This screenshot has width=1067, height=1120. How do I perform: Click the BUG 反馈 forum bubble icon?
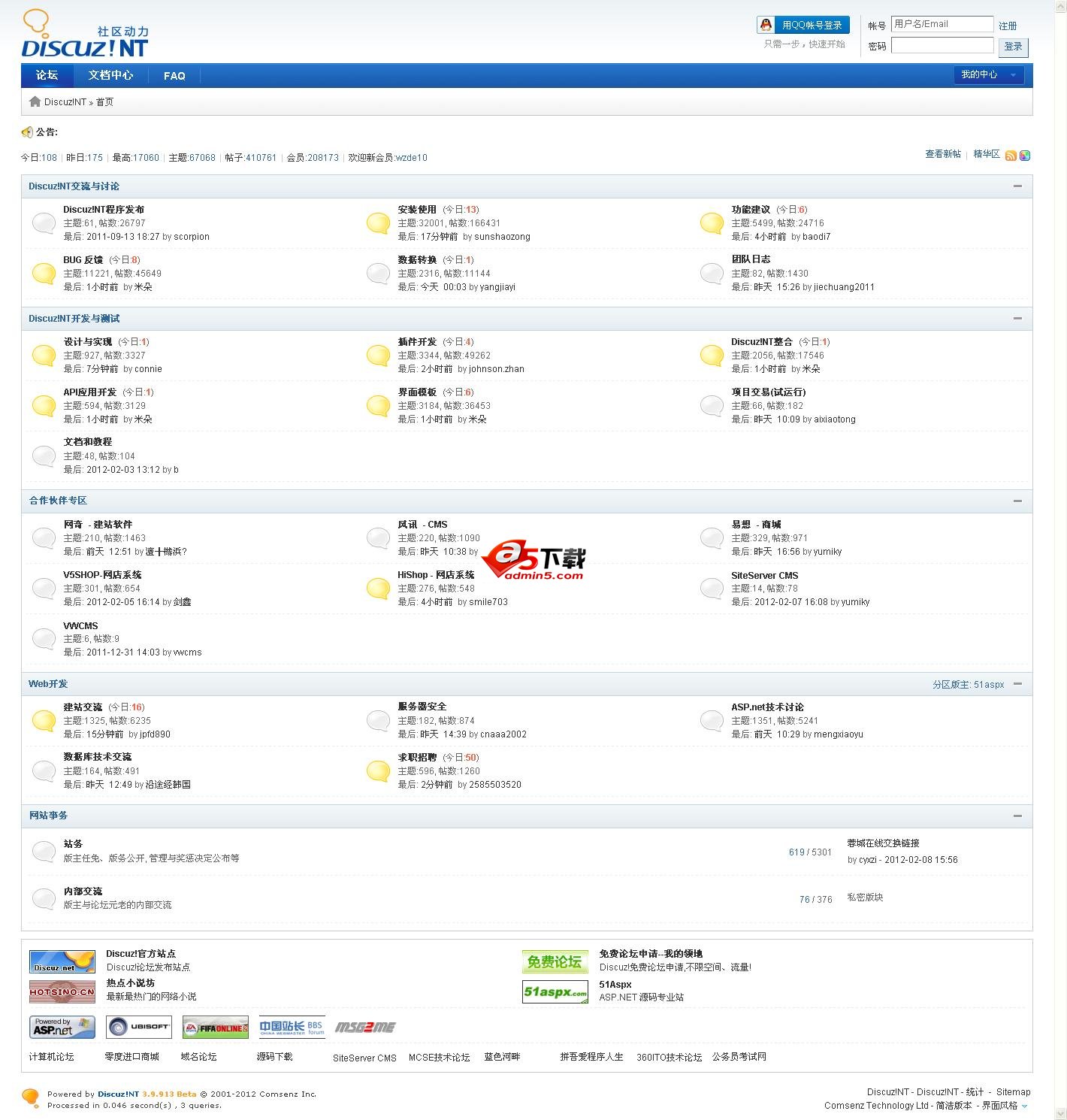coord(44,273)
